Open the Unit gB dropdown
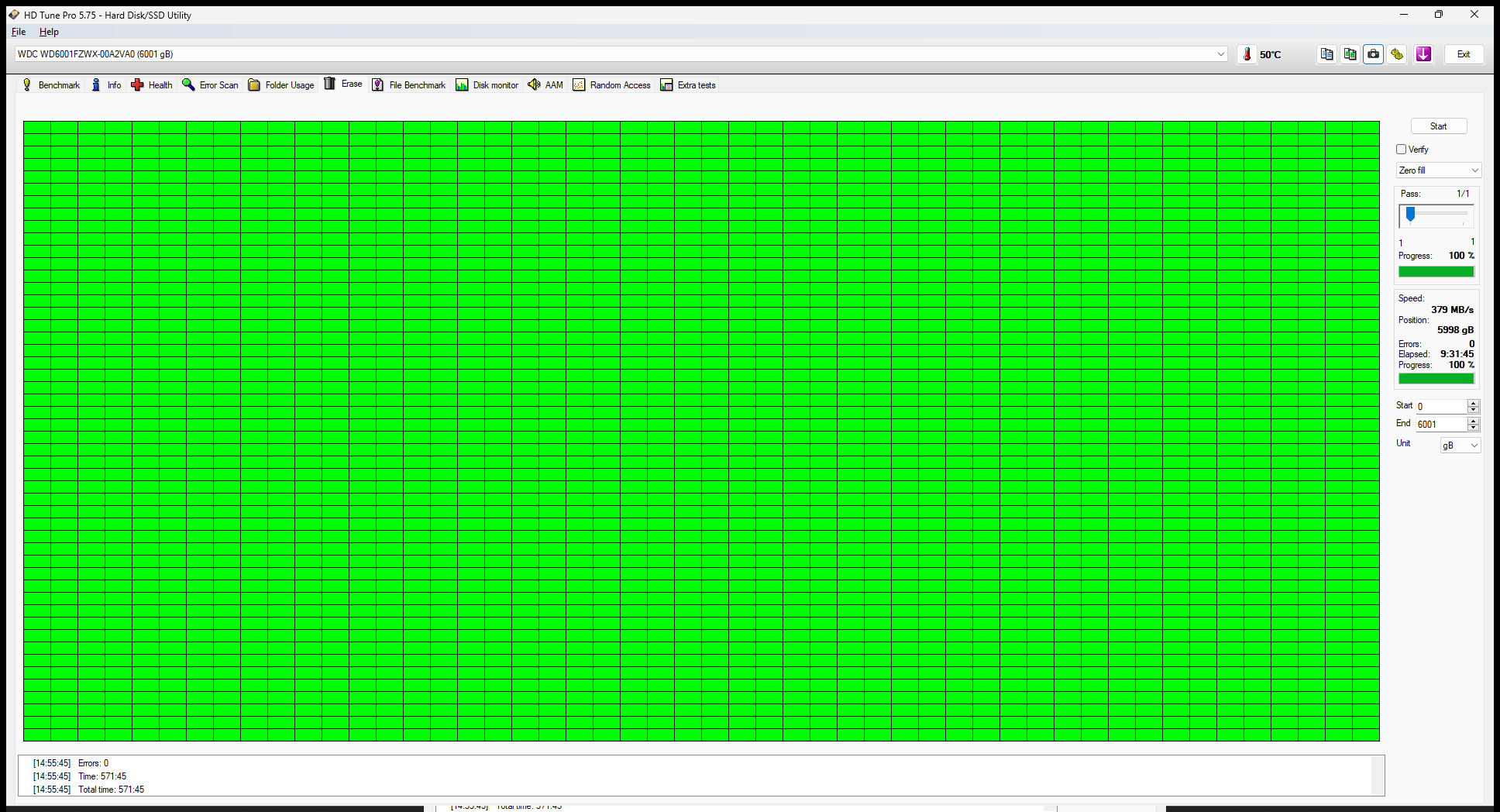 (1460, 446)
